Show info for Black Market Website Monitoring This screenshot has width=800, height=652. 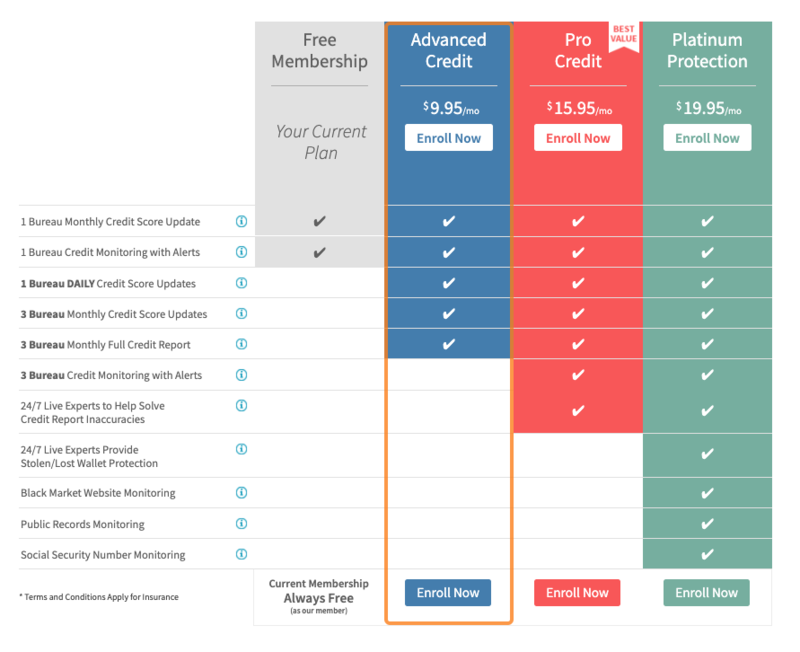click(x=241, y=493)
